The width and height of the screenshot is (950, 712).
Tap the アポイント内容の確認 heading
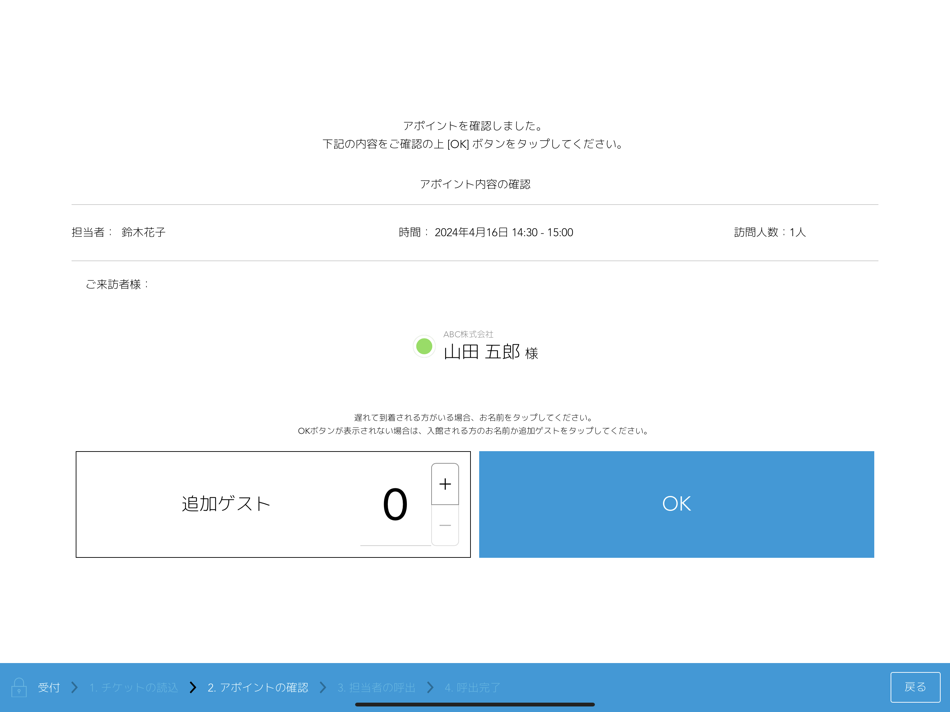click(475, 184)
